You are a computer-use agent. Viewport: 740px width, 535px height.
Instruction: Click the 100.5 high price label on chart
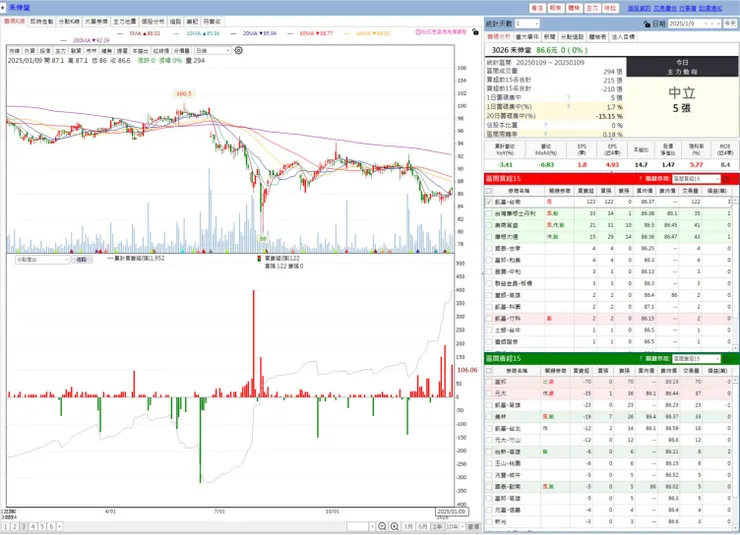(x=184, y=94)
